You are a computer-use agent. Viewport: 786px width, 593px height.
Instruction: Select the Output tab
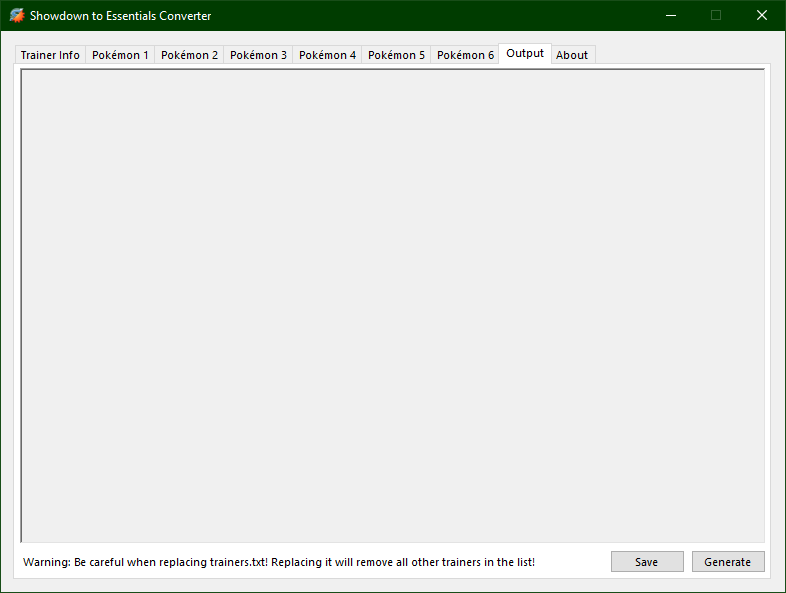point(525,53)
